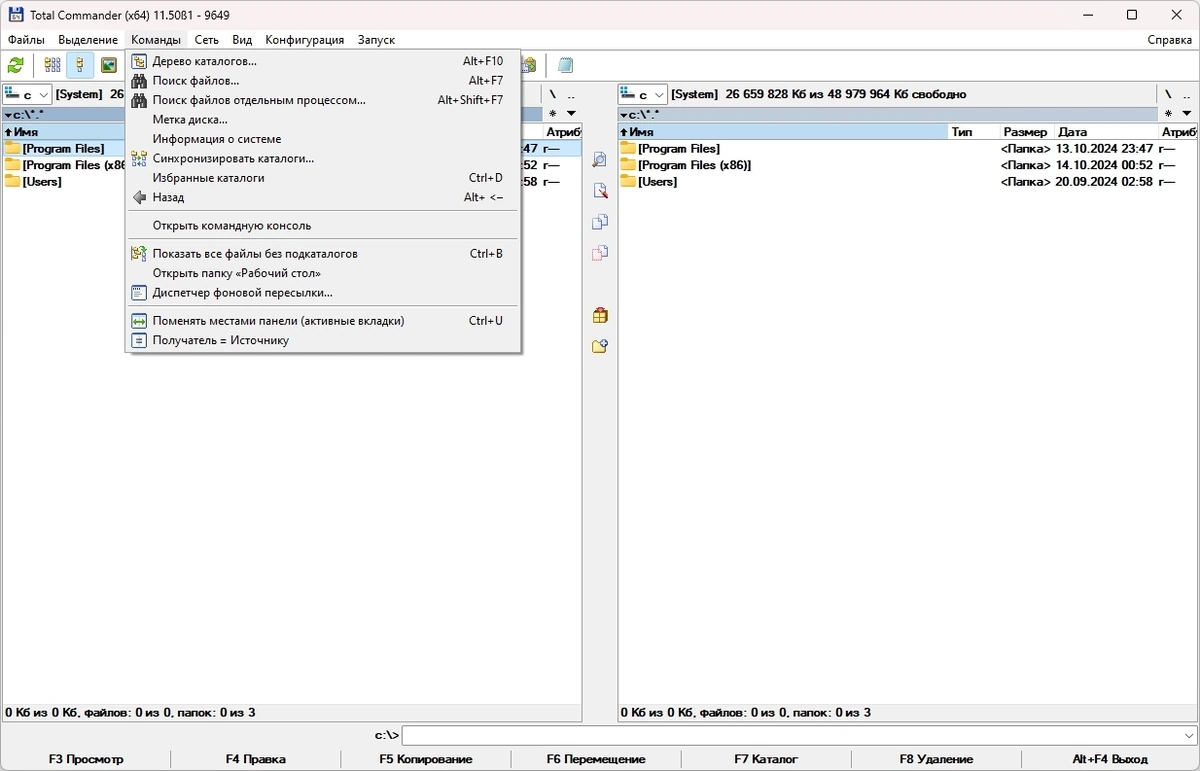Screen dimensions: 1200x771
Task: Select [Users] folder in right panel
Action: (657, 181)
